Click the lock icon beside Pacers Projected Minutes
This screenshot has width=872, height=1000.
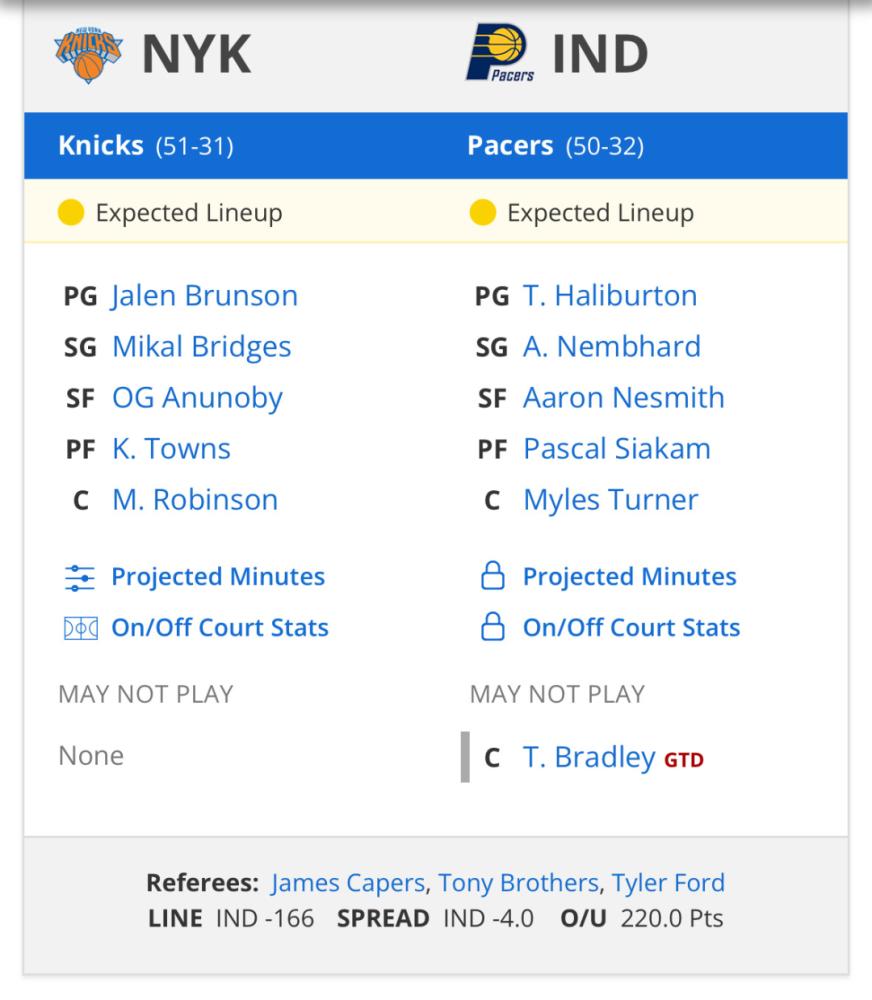[492, 575]
